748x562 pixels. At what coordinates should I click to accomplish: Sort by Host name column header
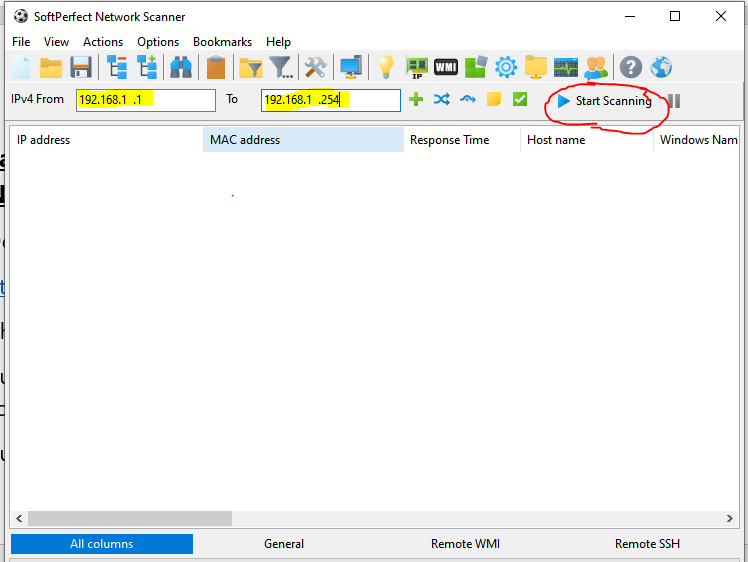[587, 140]
